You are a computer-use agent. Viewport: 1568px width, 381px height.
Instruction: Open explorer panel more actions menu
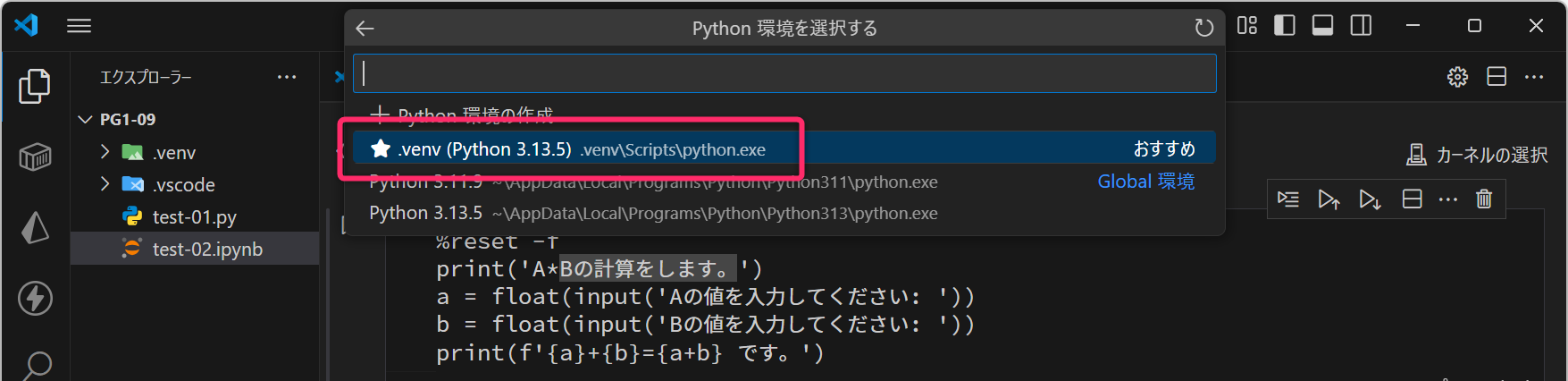click(287, 77)
